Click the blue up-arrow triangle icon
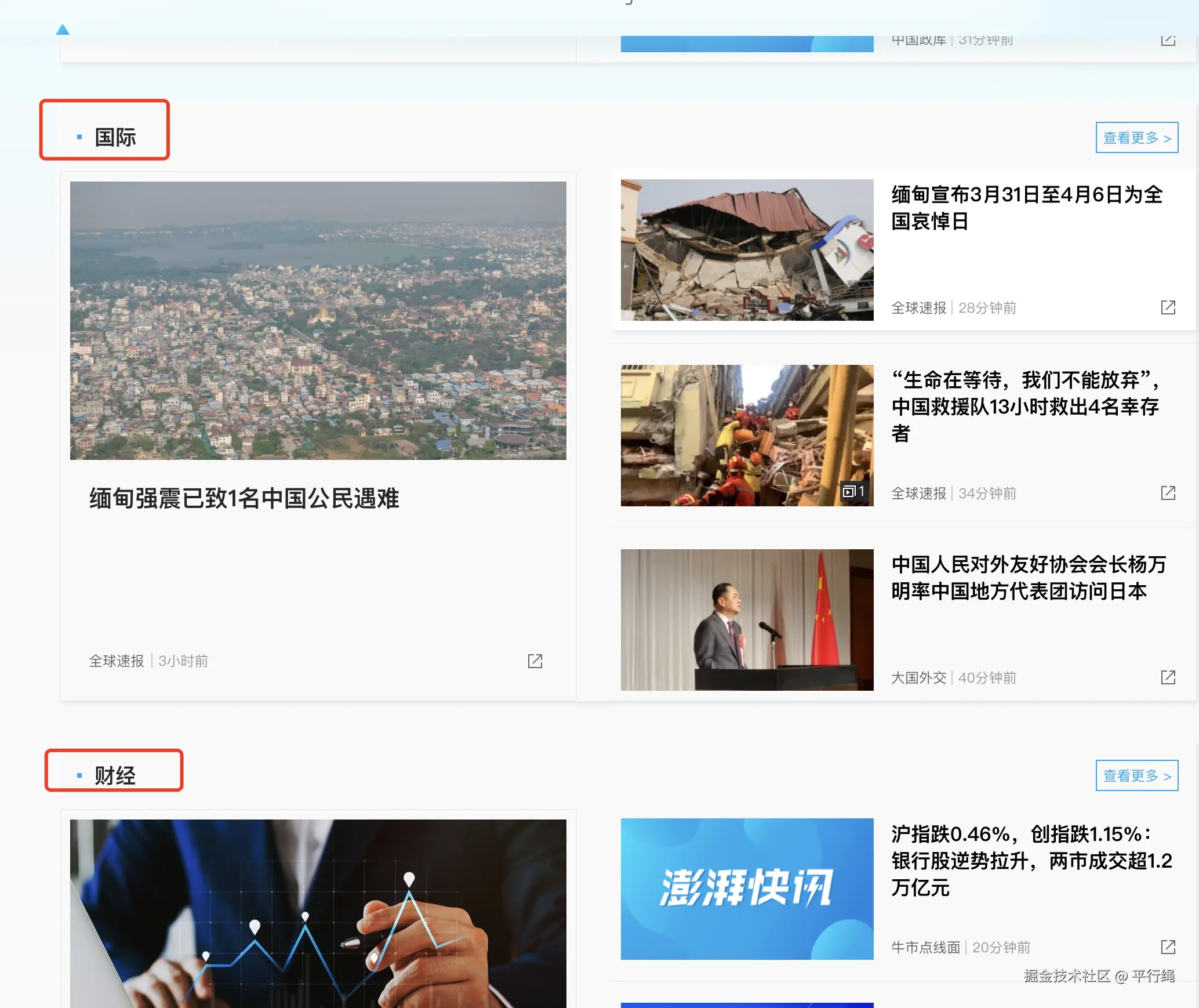 [63, 30]
